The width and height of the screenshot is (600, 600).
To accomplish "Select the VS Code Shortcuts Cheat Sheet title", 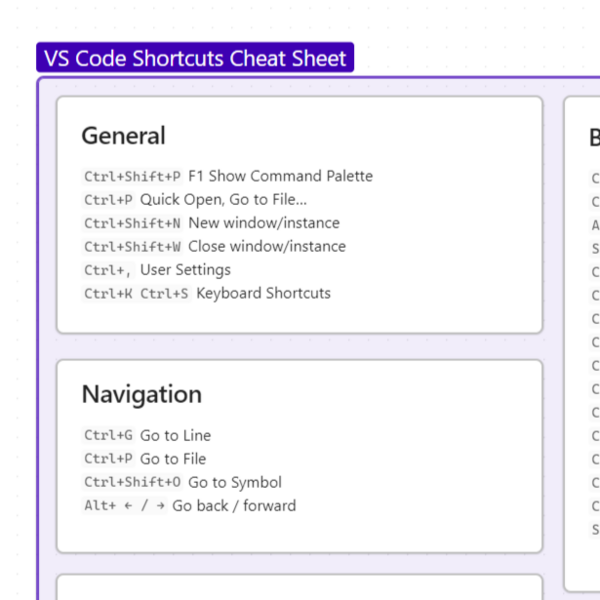I will click(x=195, y=58).
